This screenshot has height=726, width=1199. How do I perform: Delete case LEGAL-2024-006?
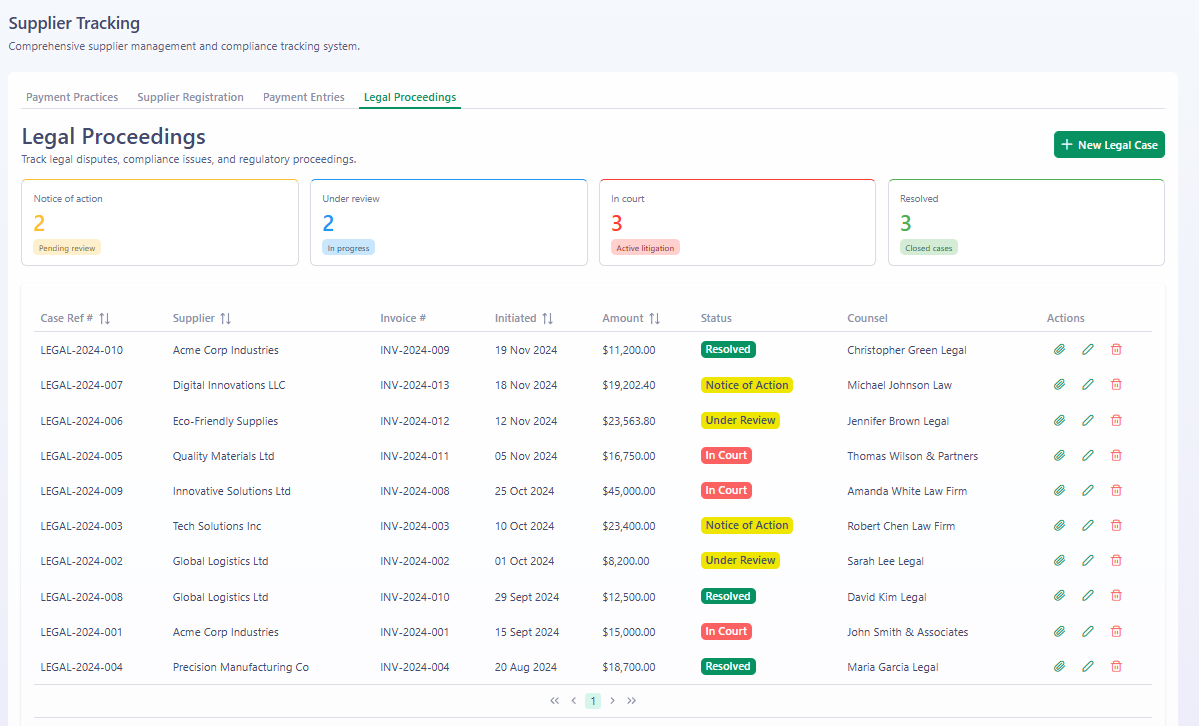pyautogui.click(x=1116, y=421)
